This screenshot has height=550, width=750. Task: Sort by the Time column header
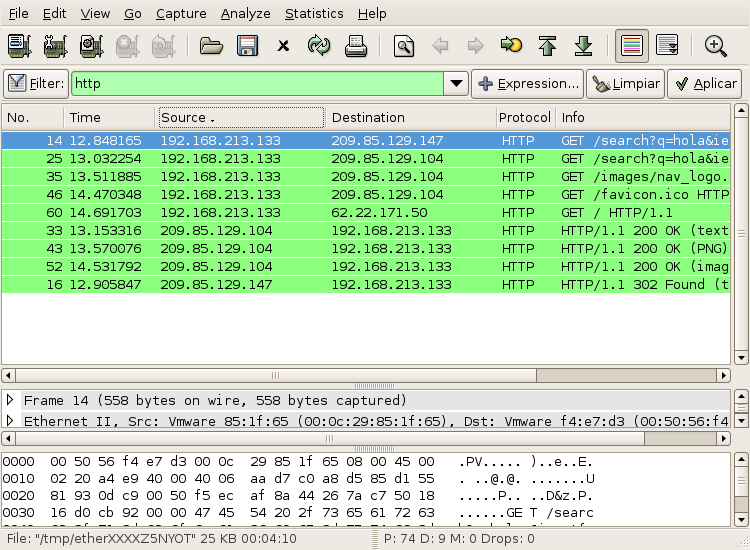(x=111, y=118)
